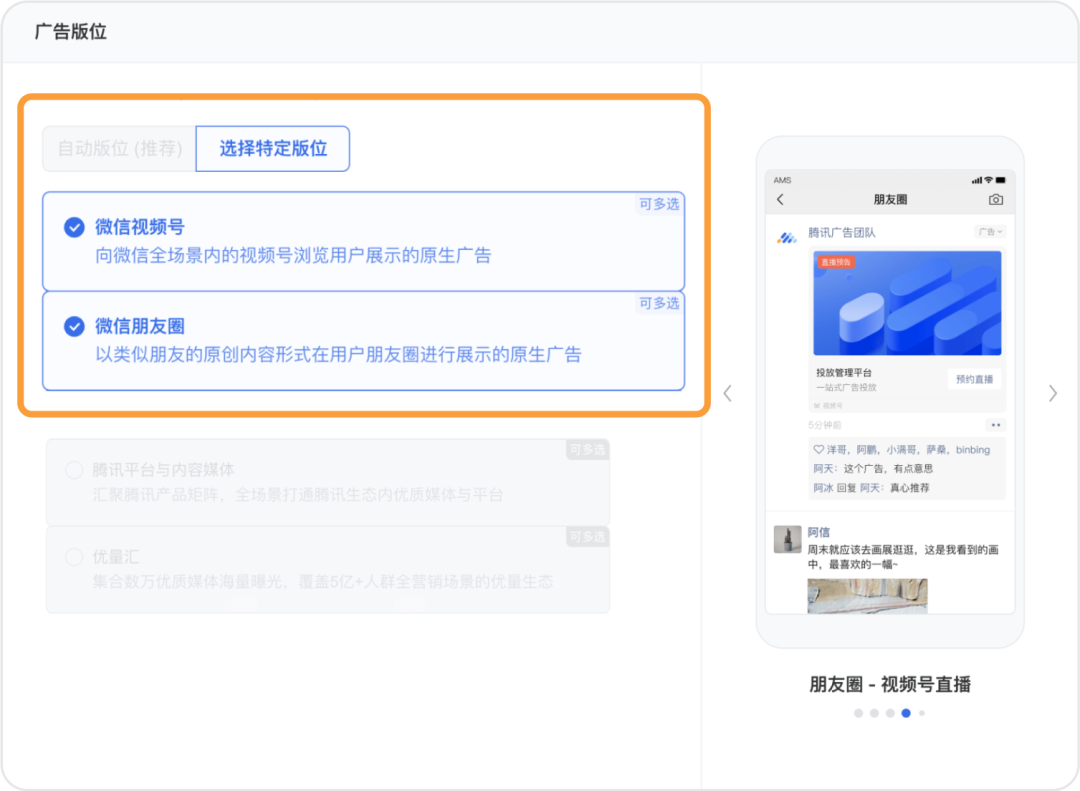Click the blue ad image thumbnail
The image size is (1080, 791).
click(x=907, y=303)
